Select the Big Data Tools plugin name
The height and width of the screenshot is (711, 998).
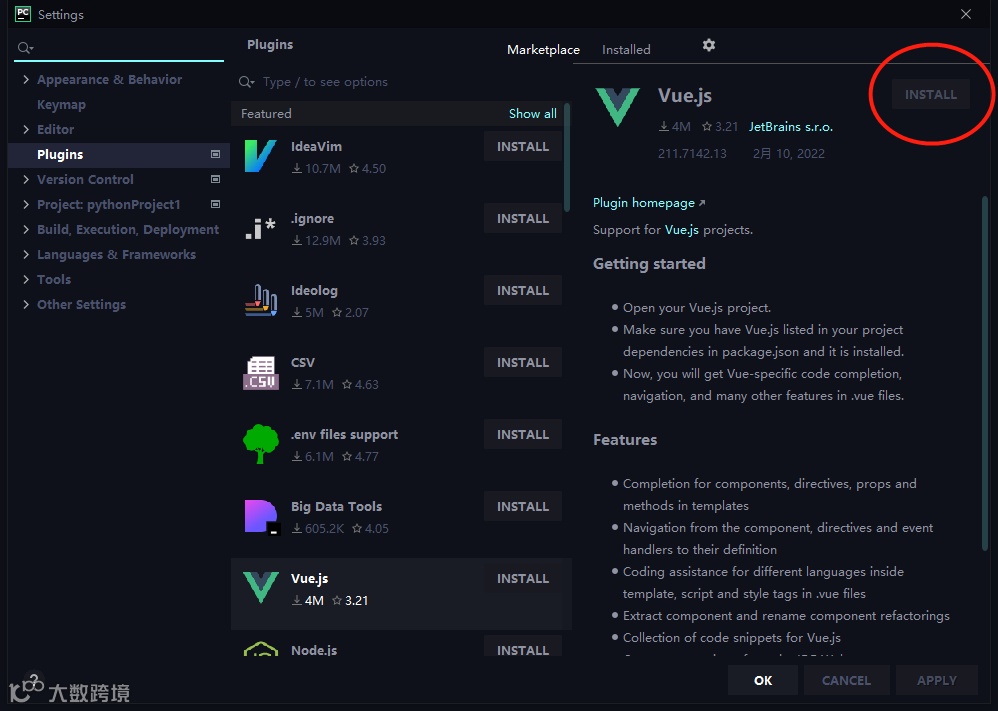coord(336,506)
